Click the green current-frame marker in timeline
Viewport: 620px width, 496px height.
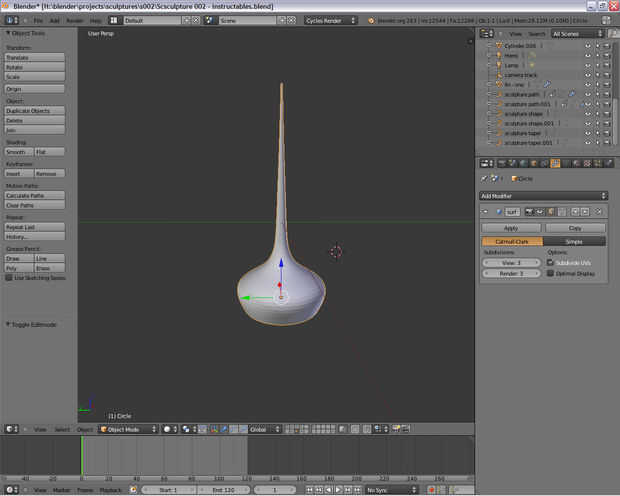[x=82, y=455]
